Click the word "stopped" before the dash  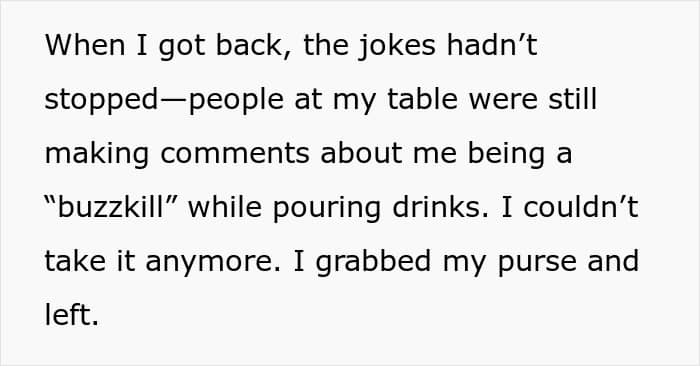pos(101,100)
